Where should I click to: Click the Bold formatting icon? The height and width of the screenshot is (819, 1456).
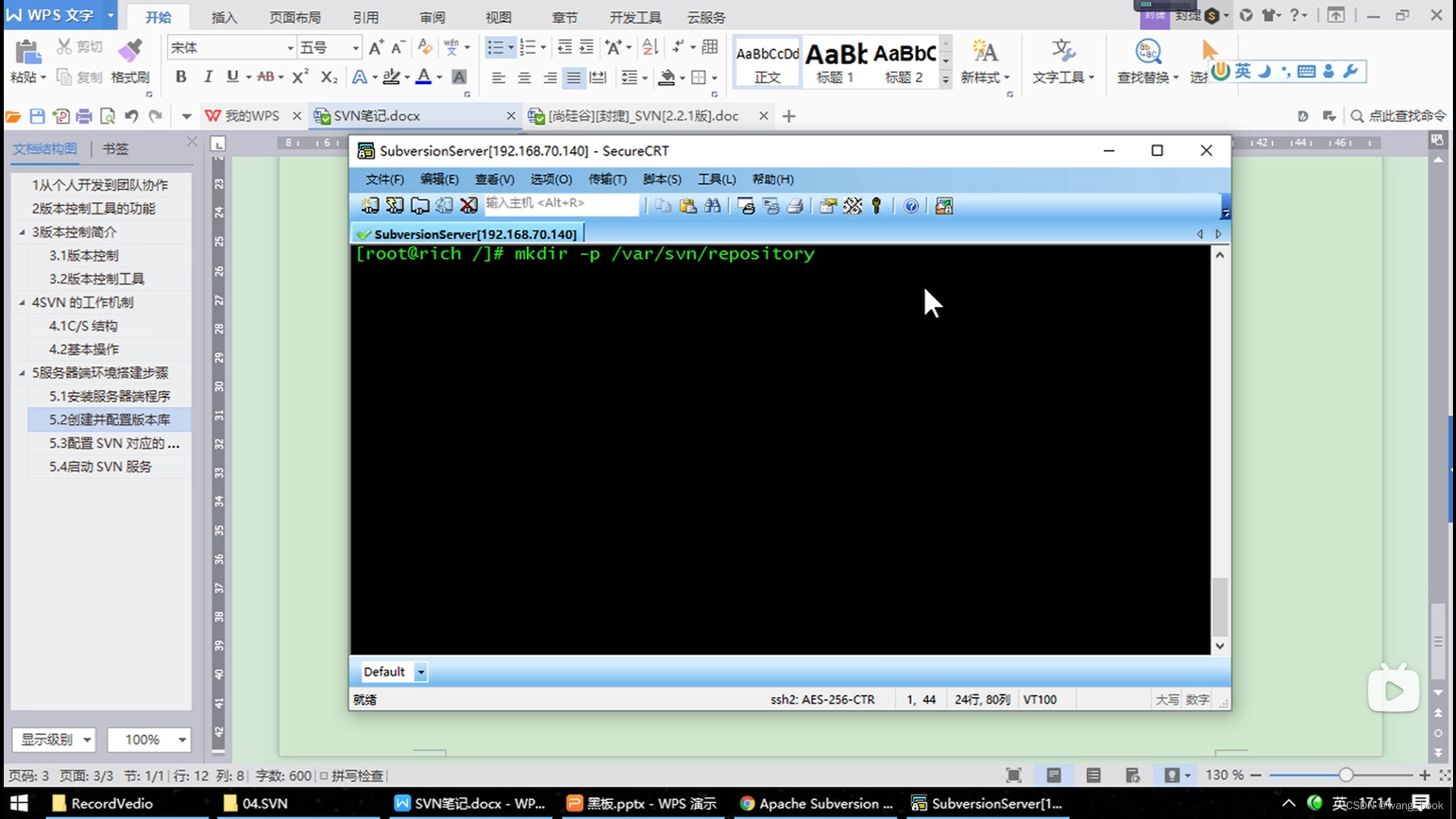[x=180, y=77]
